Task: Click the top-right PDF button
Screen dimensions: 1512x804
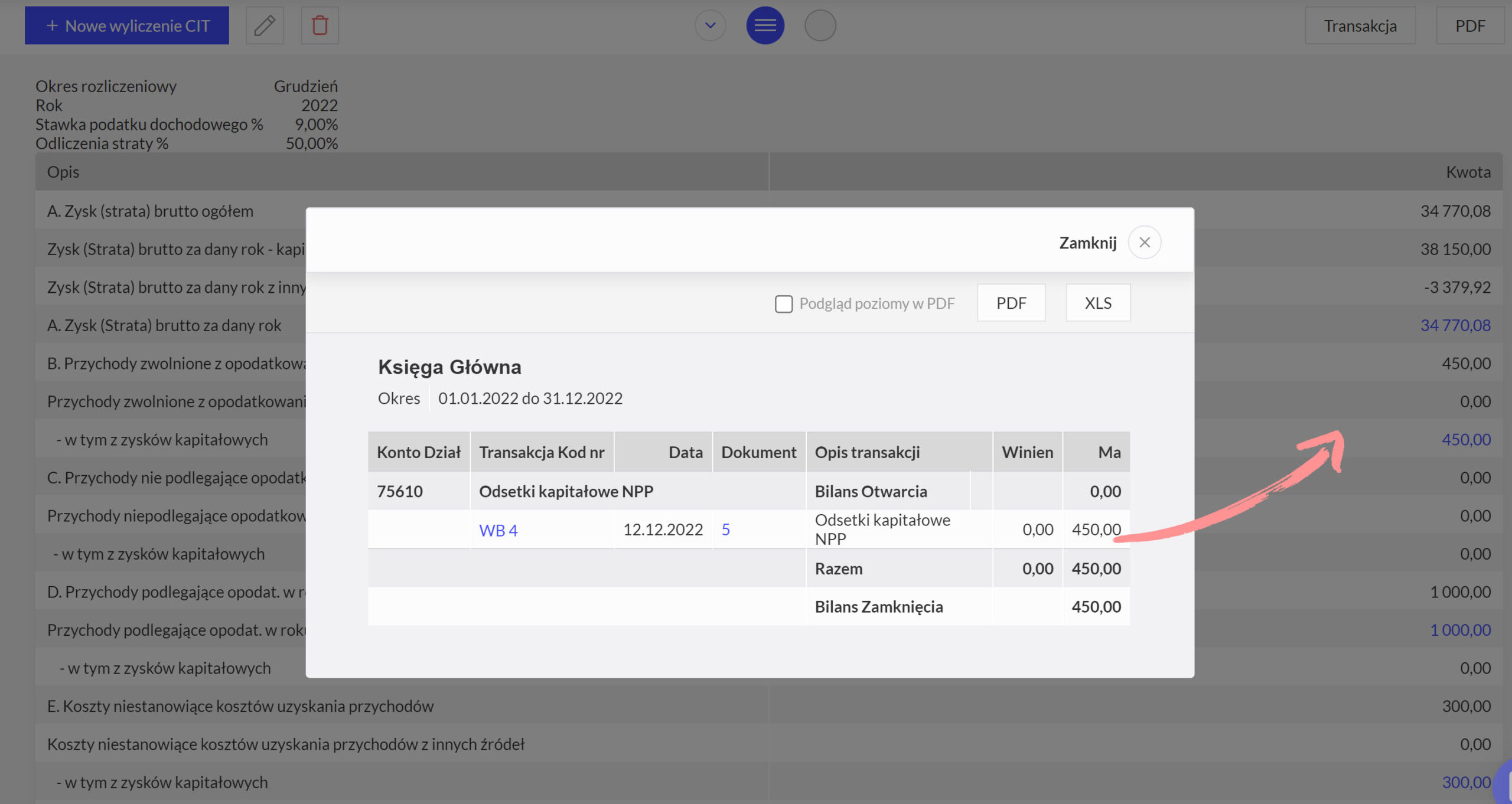Action: tap(1470, 25)
